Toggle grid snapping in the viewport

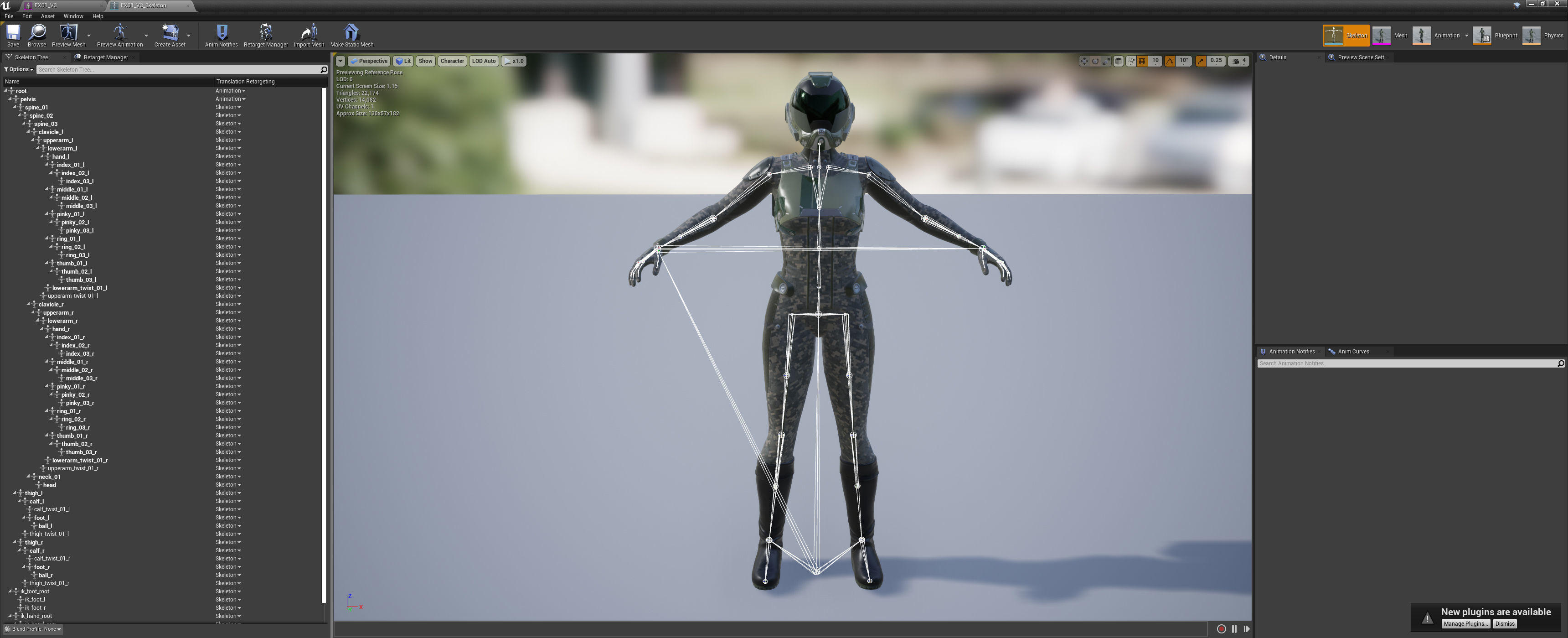click(1142, 61)
